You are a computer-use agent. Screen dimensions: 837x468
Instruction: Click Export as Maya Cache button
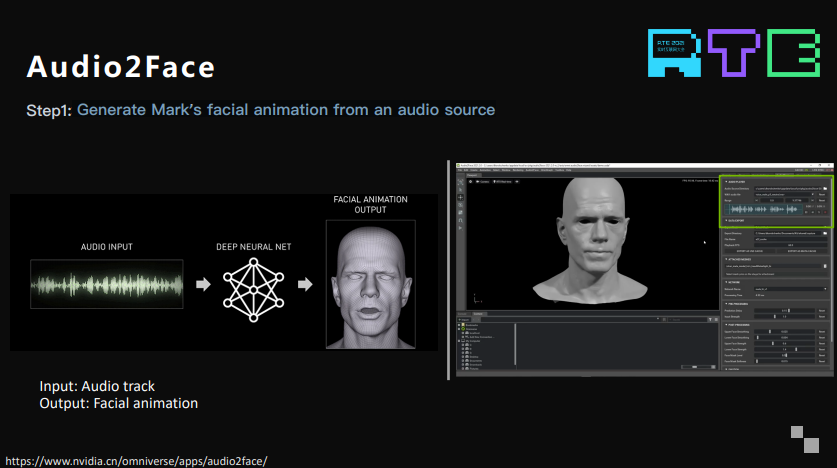point(802,251)
